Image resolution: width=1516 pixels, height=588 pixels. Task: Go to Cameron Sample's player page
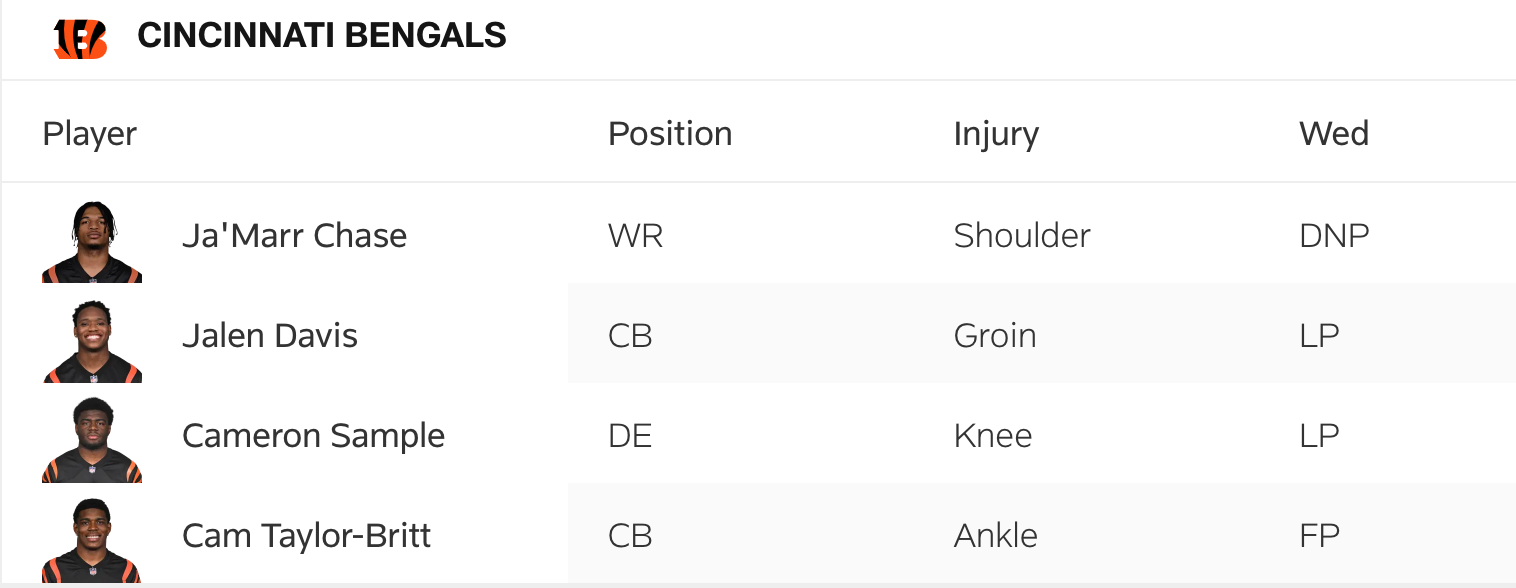313,436
